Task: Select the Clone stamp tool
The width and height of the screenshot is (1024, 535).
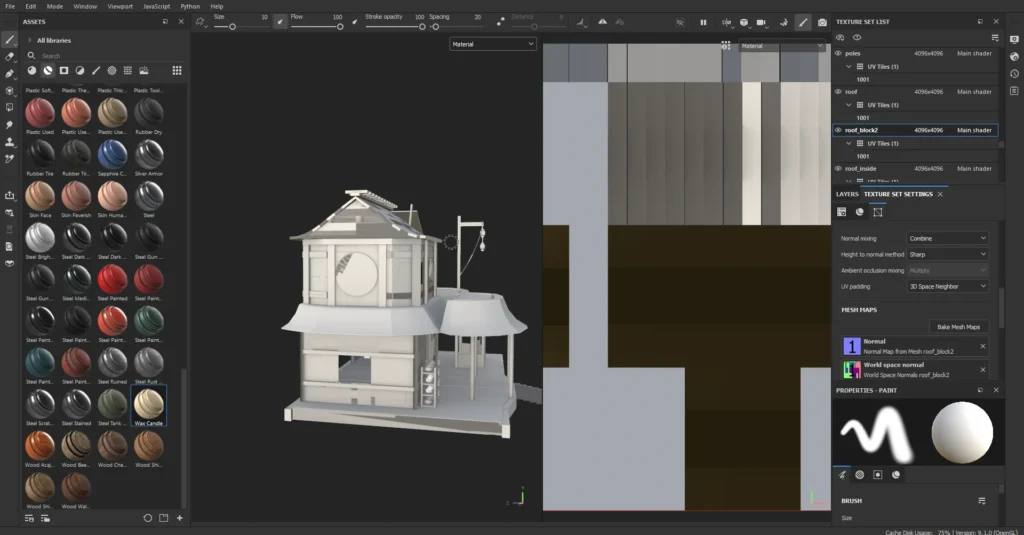Action: [x=10, y=142]
